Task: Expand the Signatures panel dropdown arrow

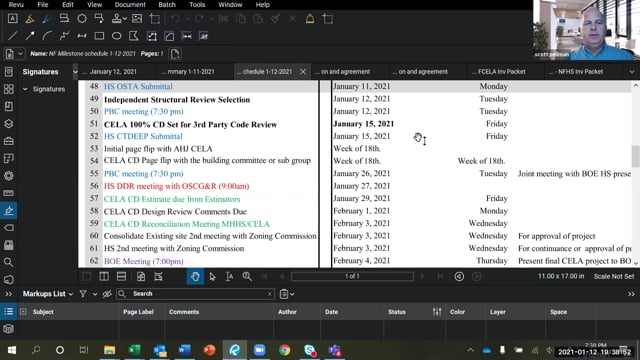Action: (x=75, y=72)
